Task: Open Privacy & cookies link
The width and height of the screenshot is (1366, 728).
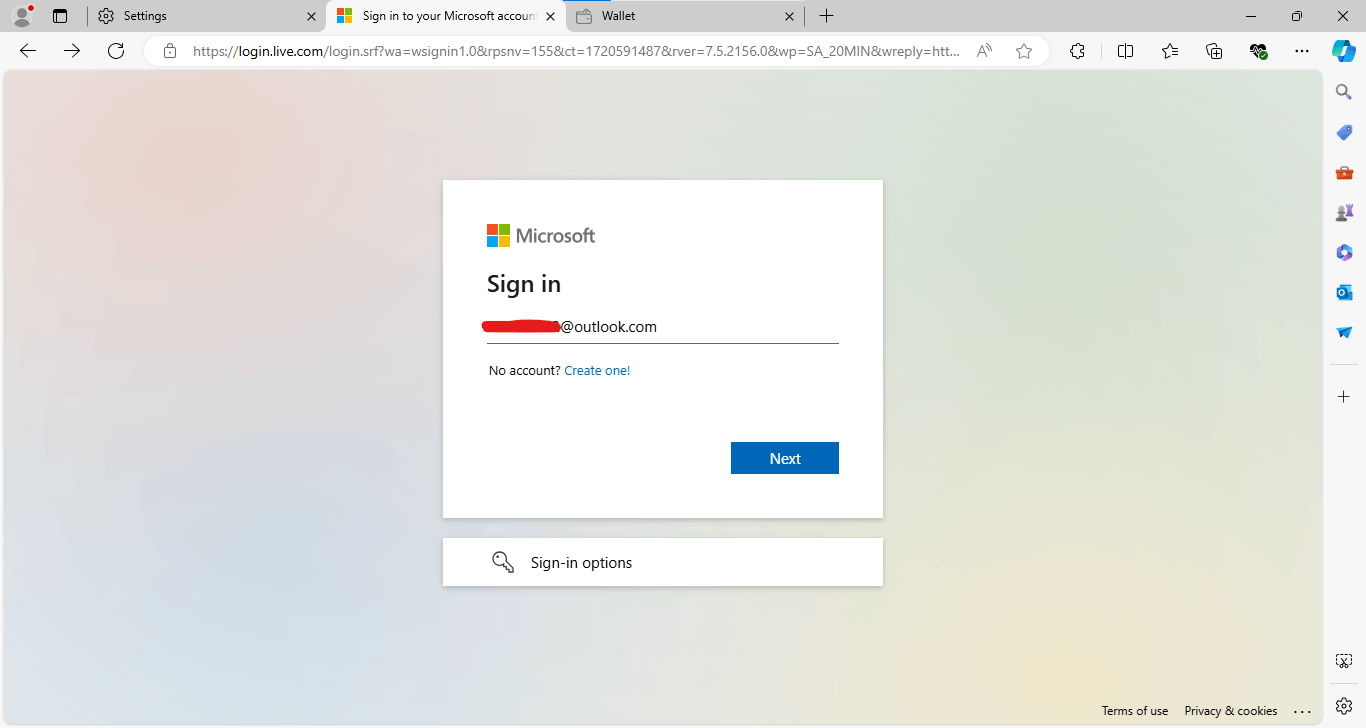Action: point(1231,711)
